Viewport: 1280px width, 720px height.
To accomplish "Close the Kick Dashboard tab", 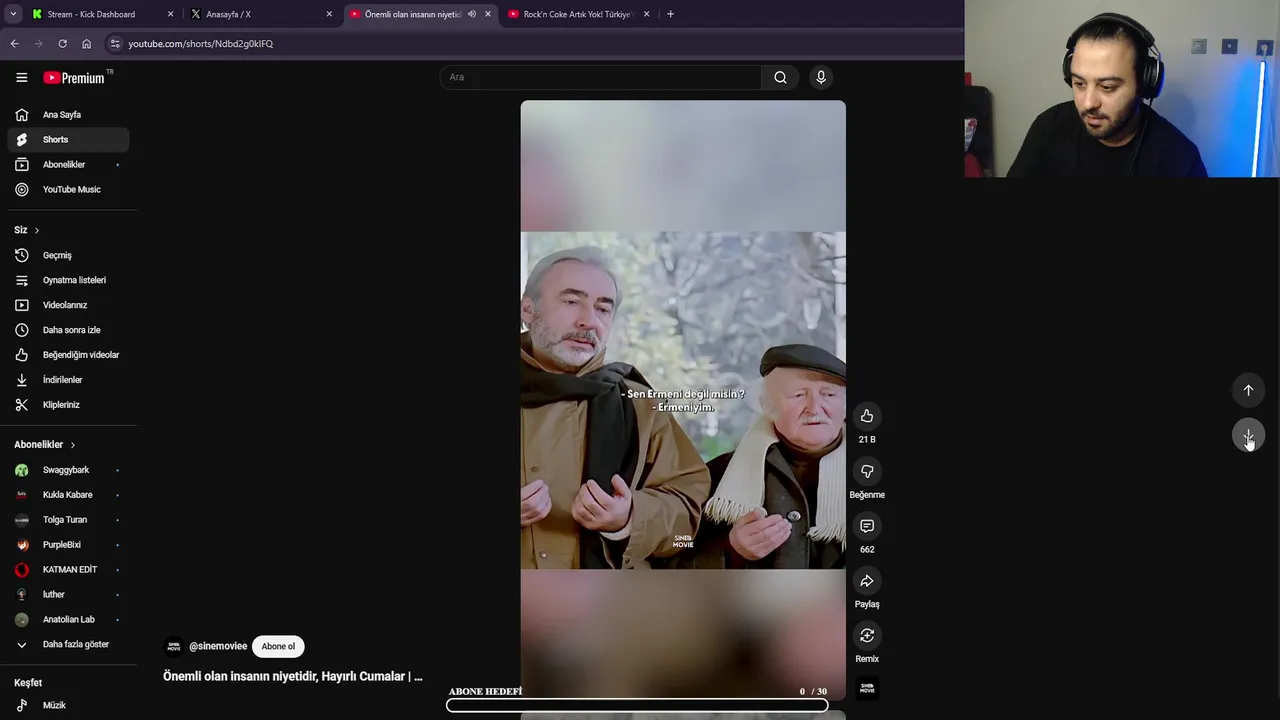I will pyautogui.click(x=170, y=14).
